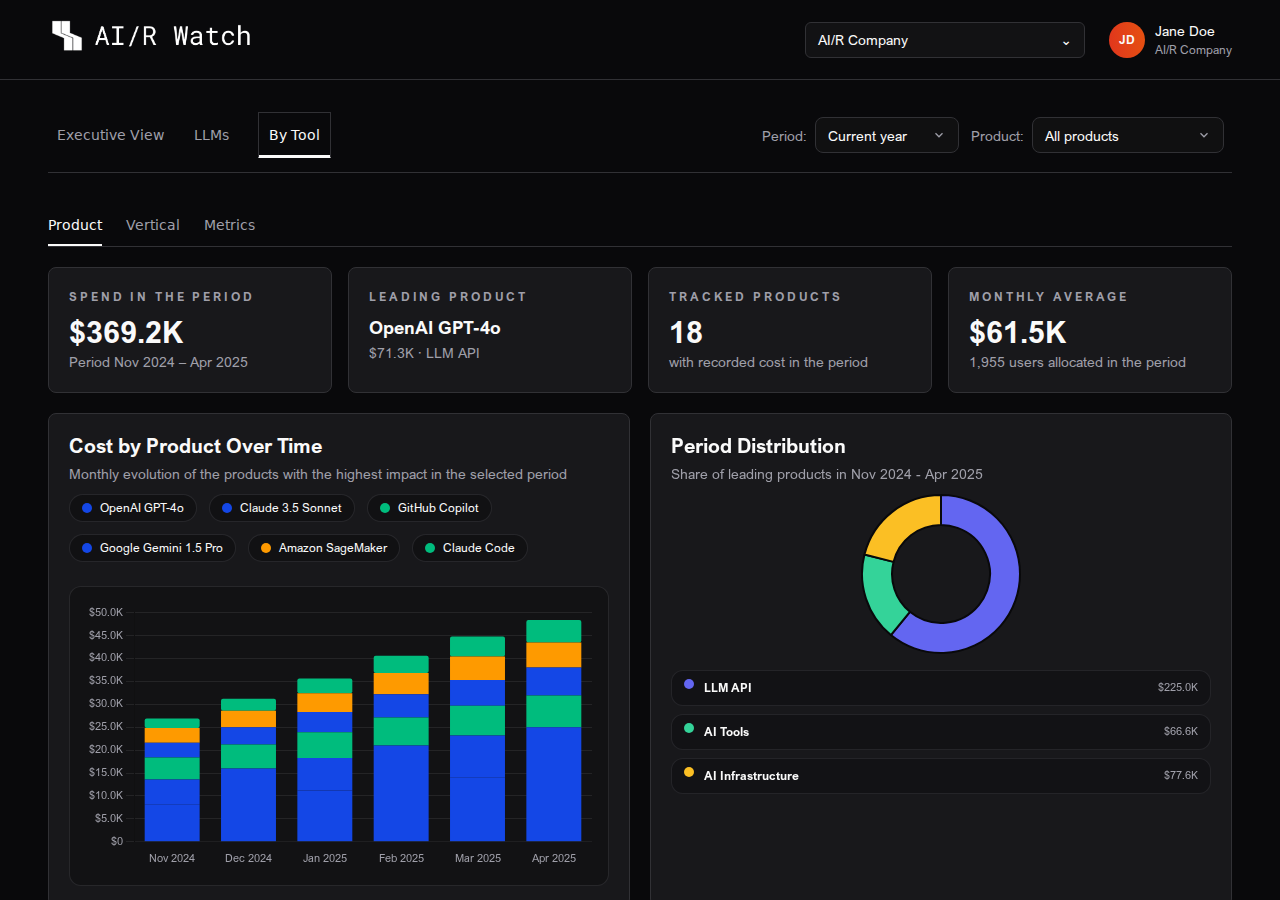
Task: Click the AI/R Watch title text
Action: (173, 36)
